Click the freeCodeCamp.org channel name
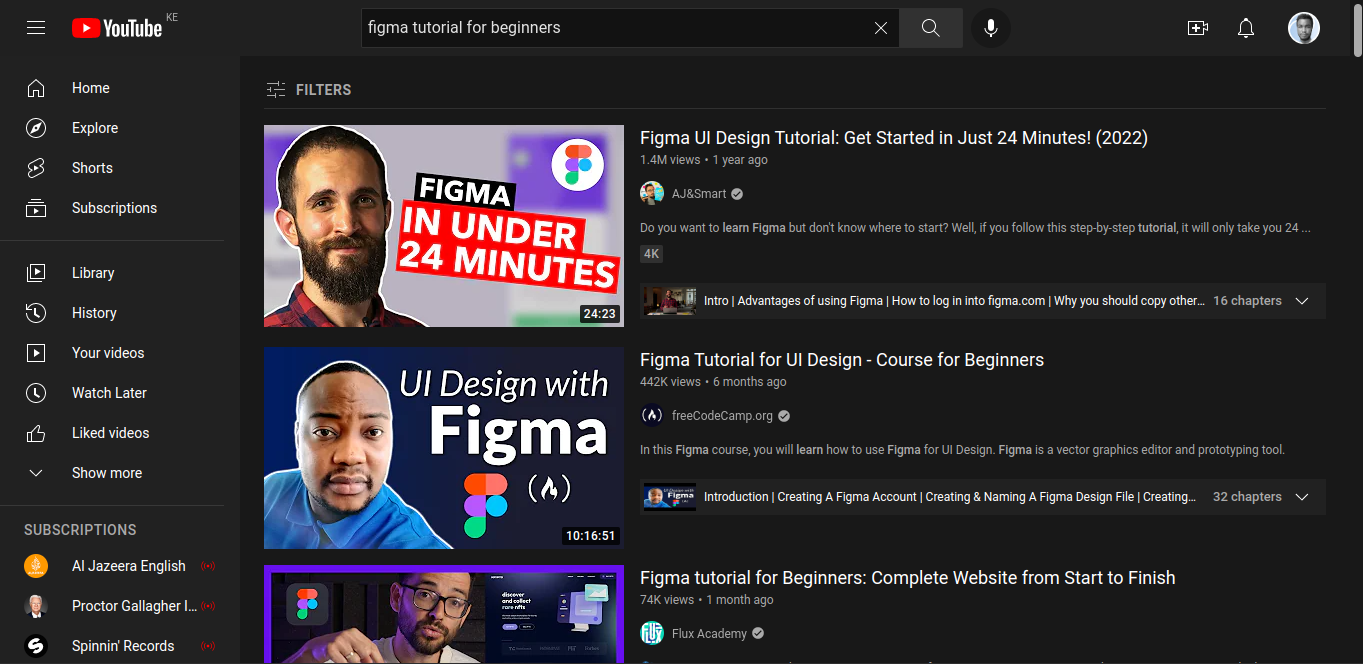 (x=722, y=416)
